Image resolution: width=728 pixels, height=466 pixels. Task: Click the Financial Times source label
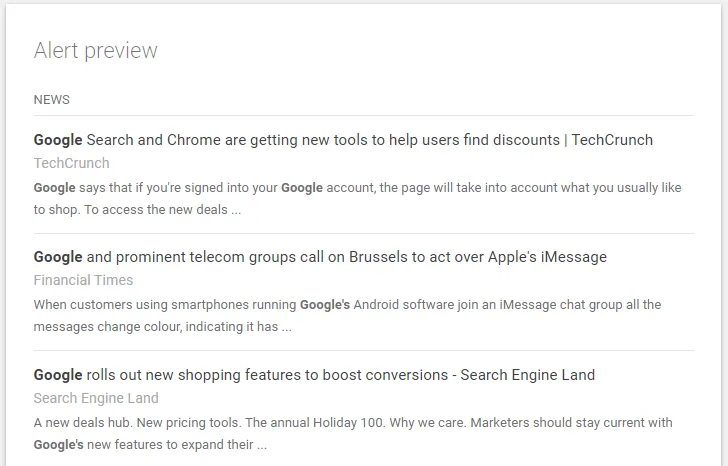(83, 280)
